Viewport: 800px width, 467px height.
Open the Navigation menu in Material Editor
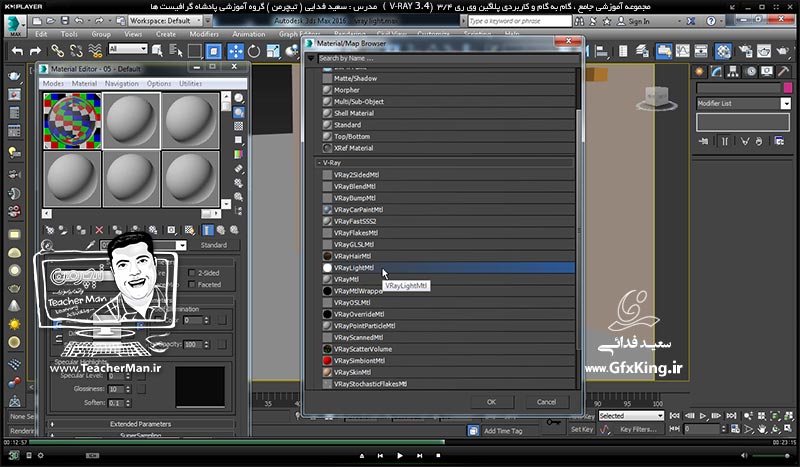(121, 83)
